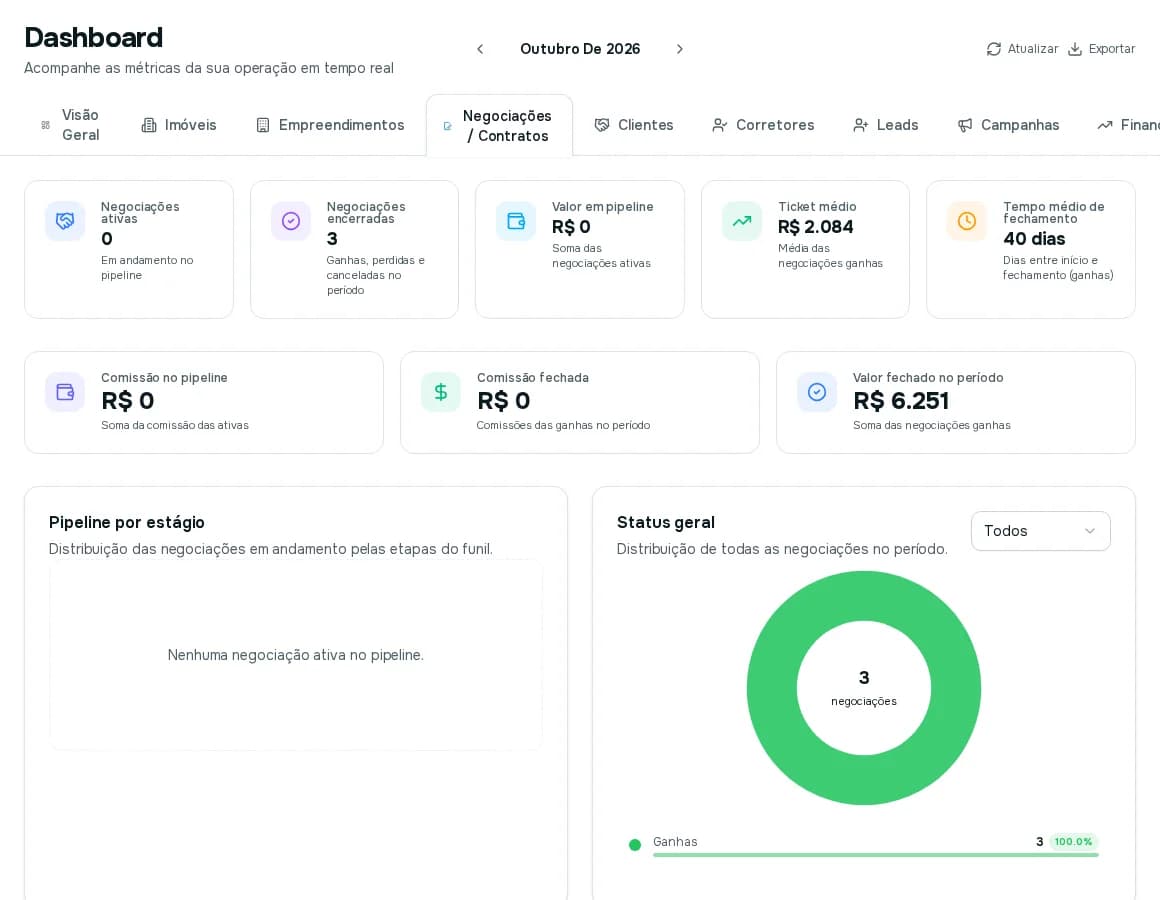Click the megaphone icon on the Campanhas tab
This screenshot has width=1160, height=900.
[965, 125]
